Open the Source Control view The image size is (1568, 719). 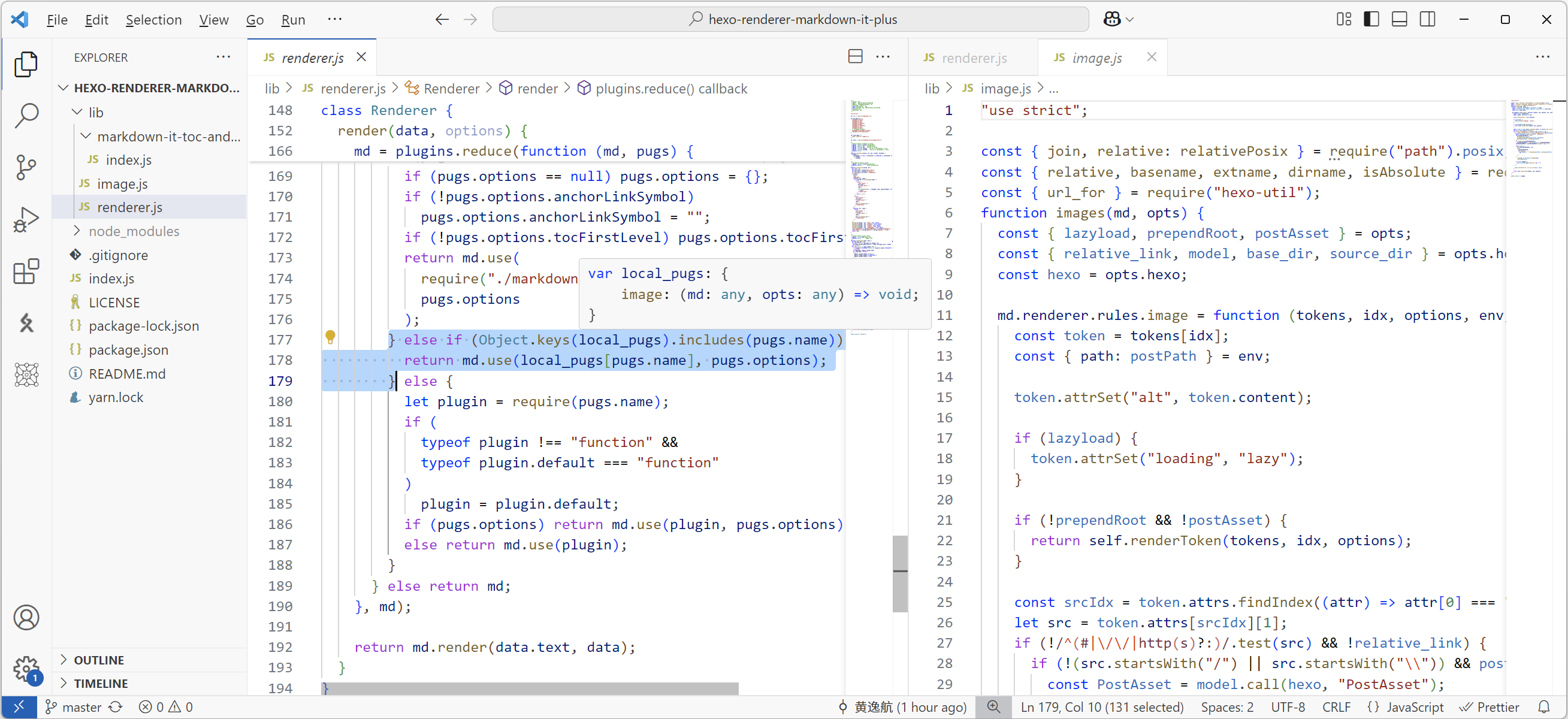[x=26, y=167]
